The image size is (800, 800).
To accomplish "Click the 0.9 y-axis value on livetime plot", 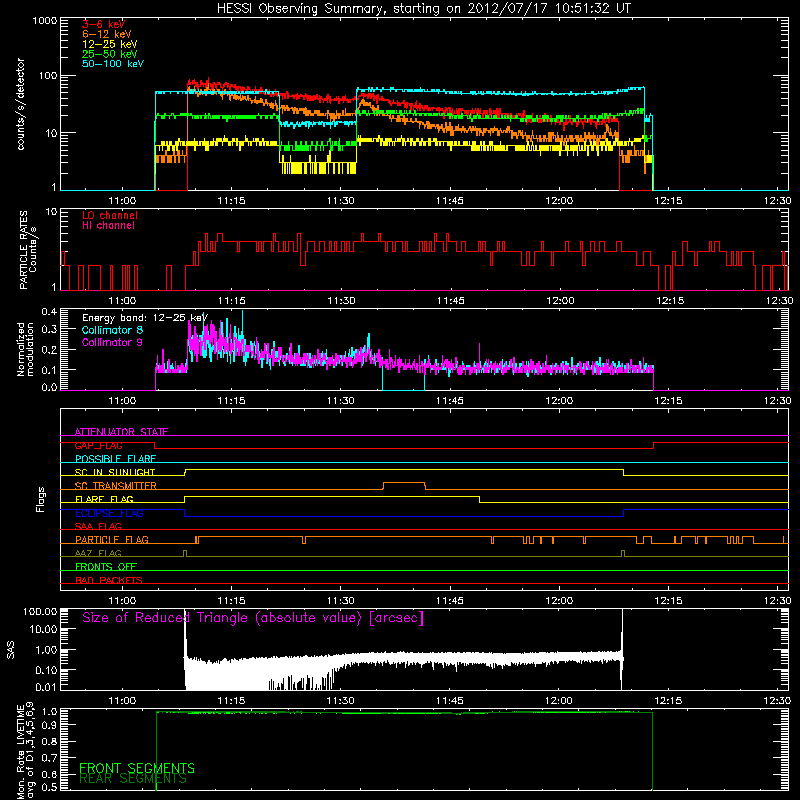I will point(49,725).
